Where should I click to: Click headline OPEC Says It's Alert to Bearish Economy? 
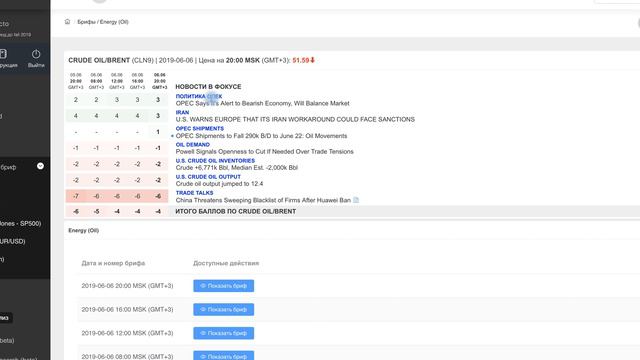pos(262,103)
